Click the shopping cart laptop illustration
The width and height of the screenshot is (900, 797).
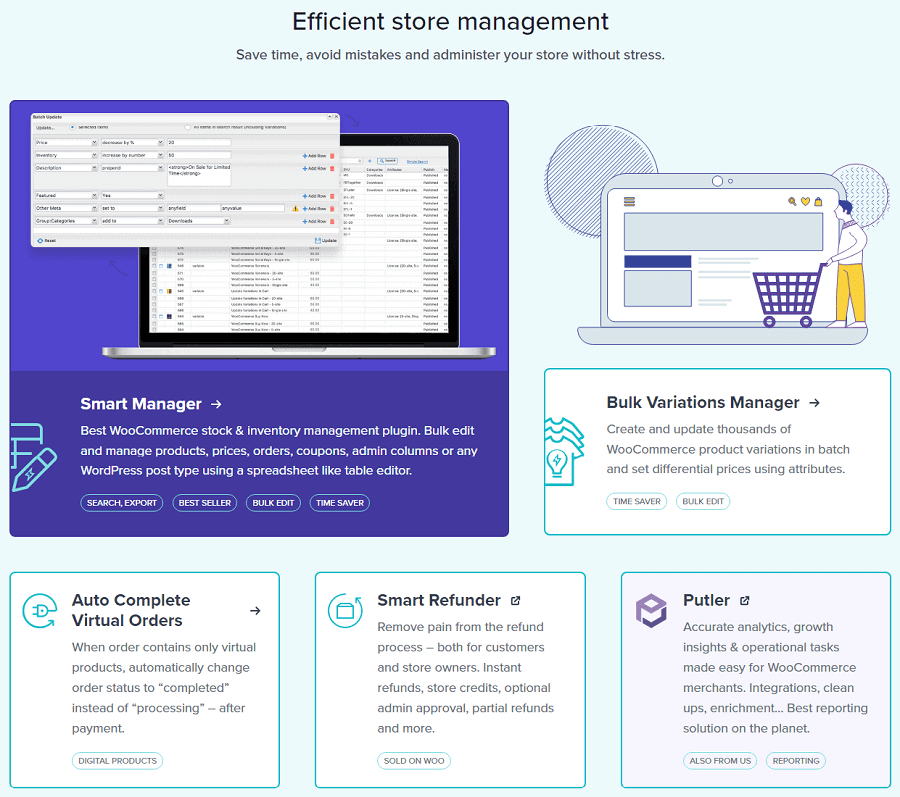[x=717, y=235]
